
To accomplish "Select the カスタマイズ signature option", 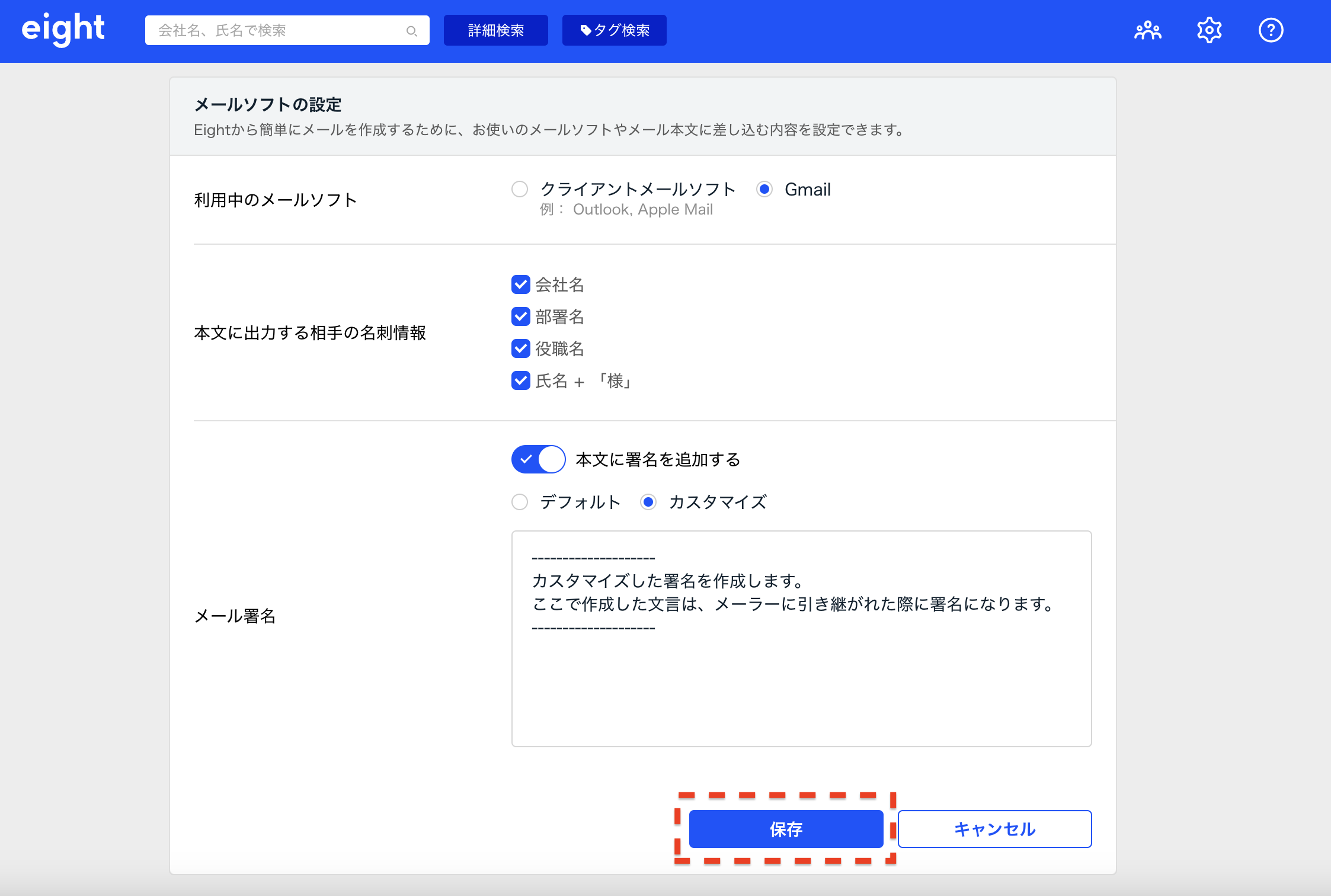I will click(648, 502).
